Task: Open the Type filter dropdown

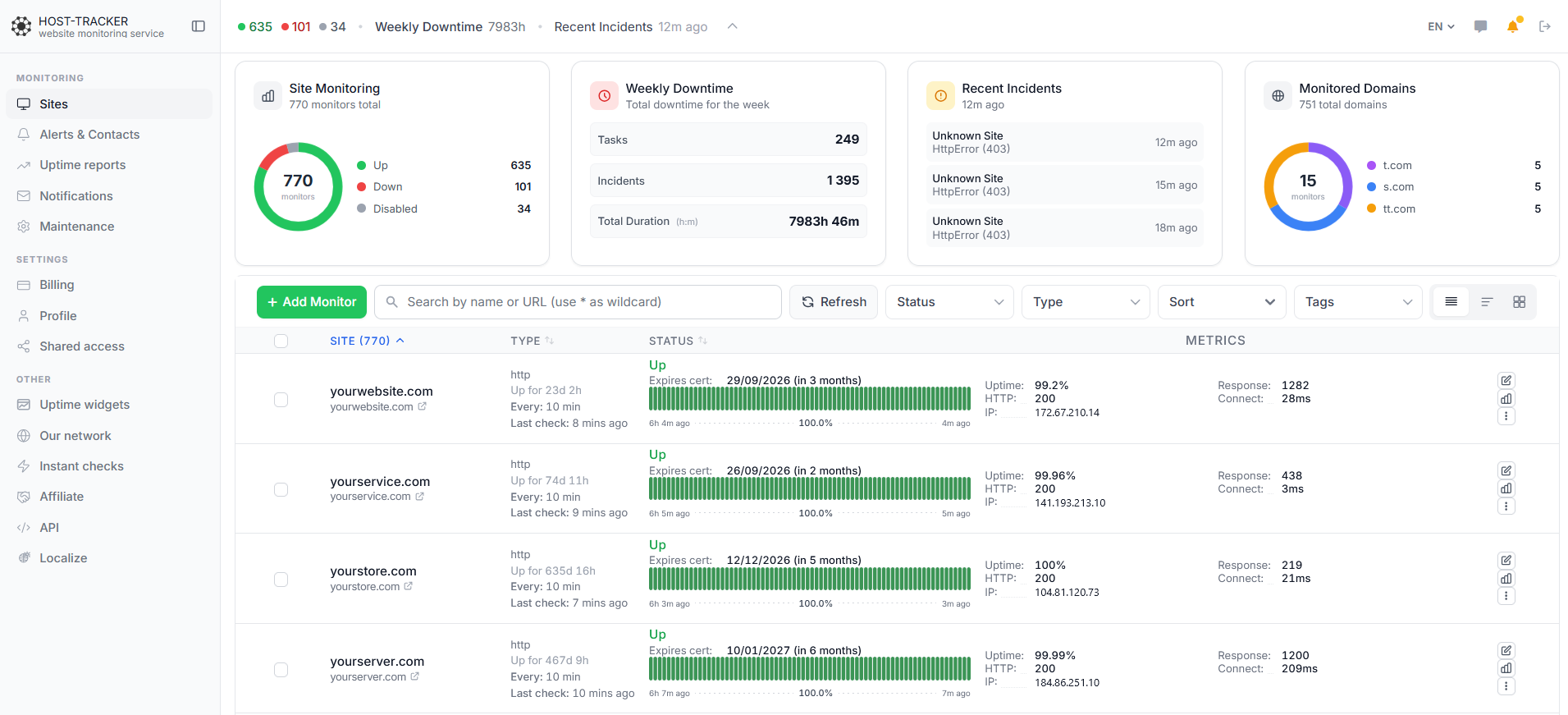Action: tap(1086, 302)
